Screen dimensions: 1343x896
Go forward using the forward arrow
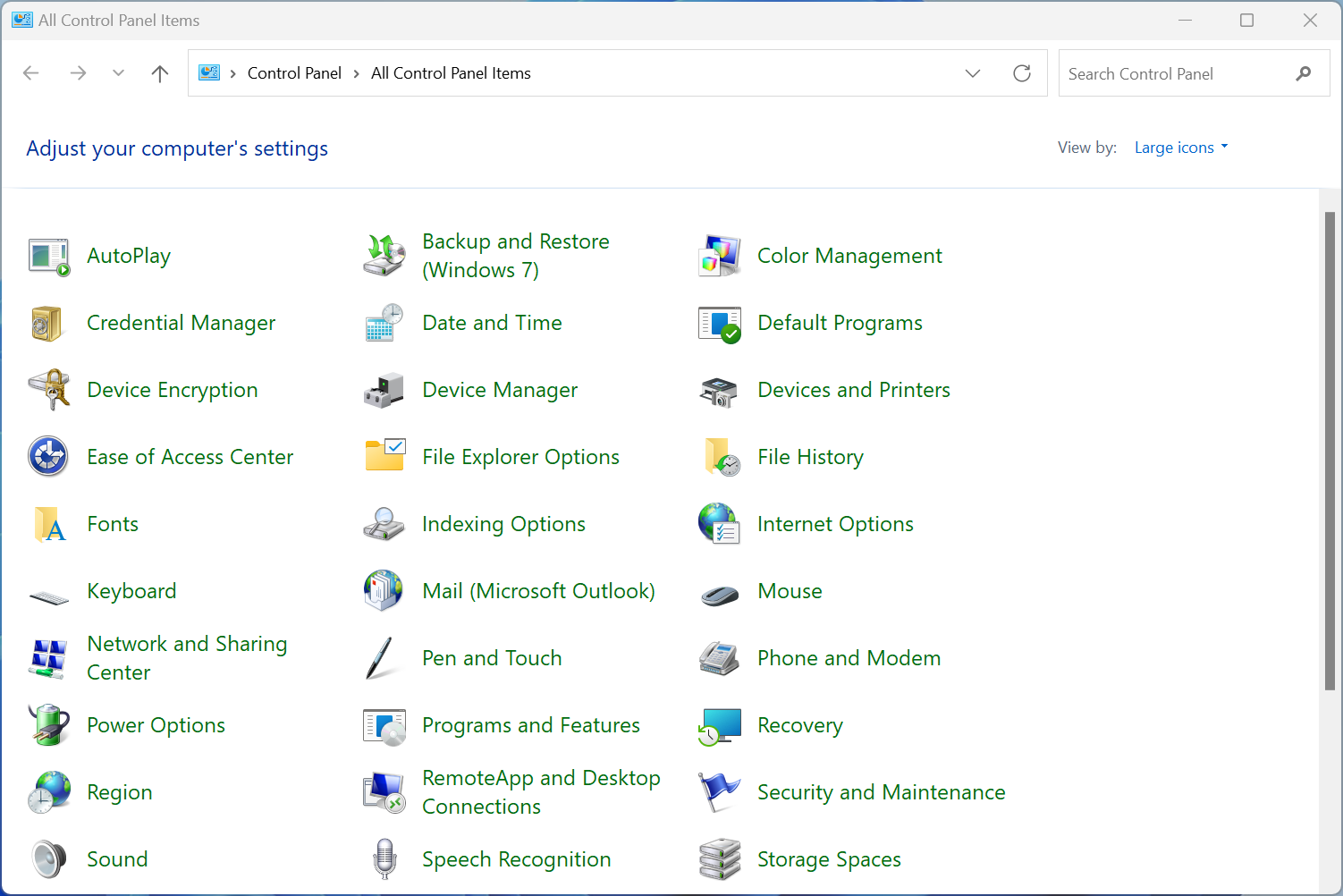click(x=78, y=73)
